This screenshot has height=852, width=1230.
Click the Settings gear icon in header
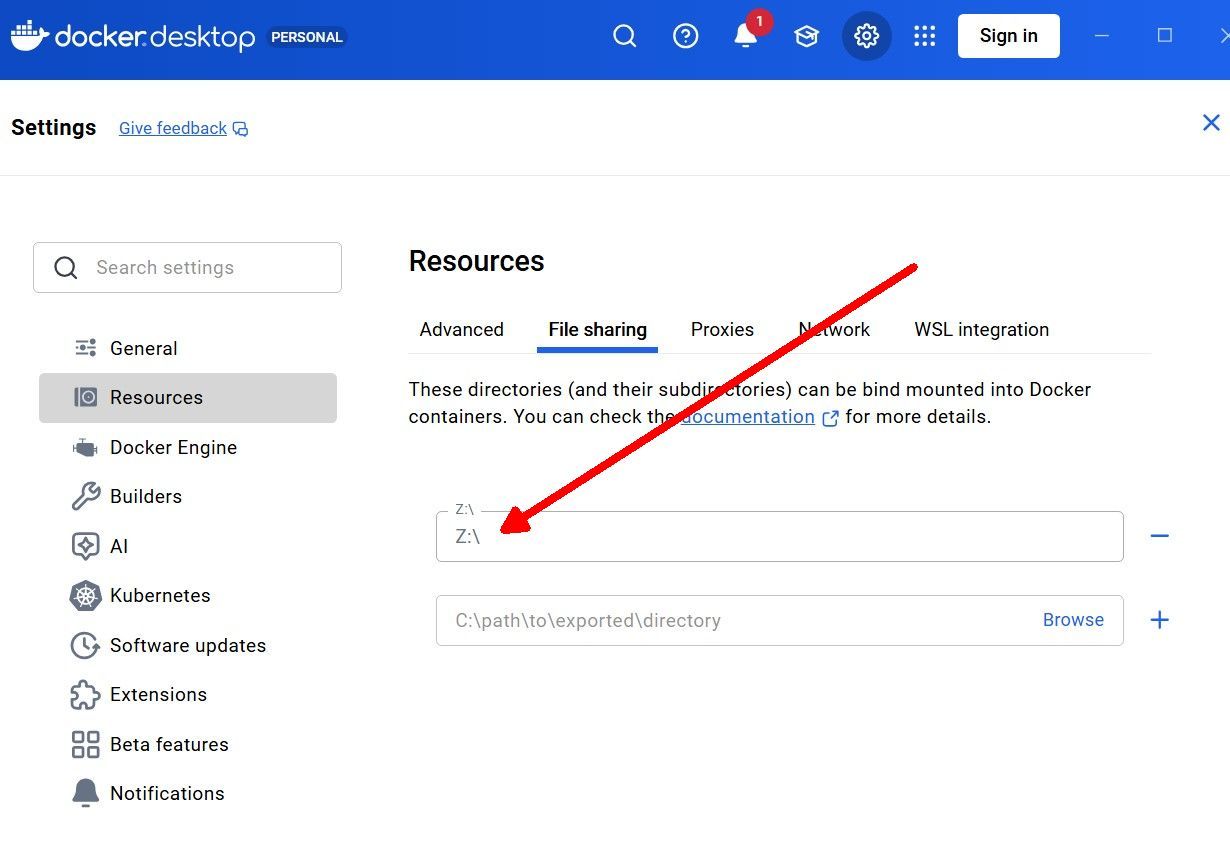tap(866, 36)
